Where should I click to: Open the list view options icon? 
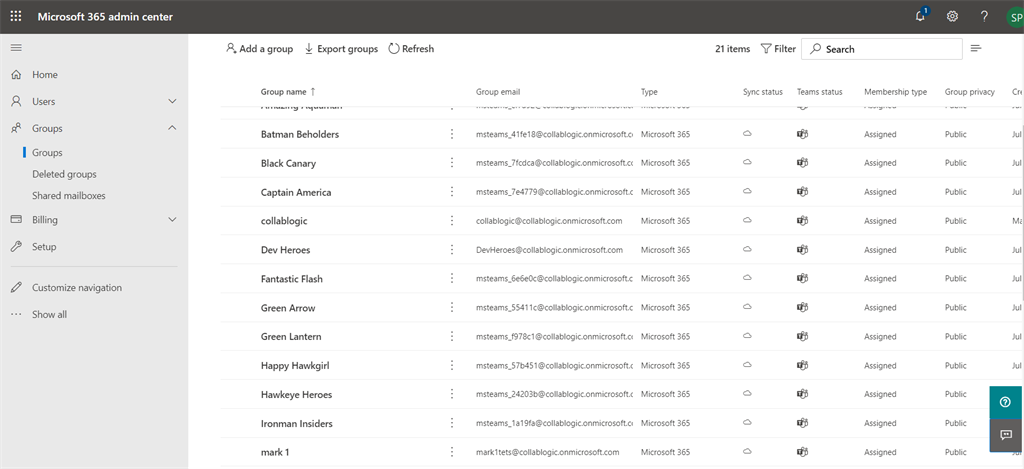point(976,48)
